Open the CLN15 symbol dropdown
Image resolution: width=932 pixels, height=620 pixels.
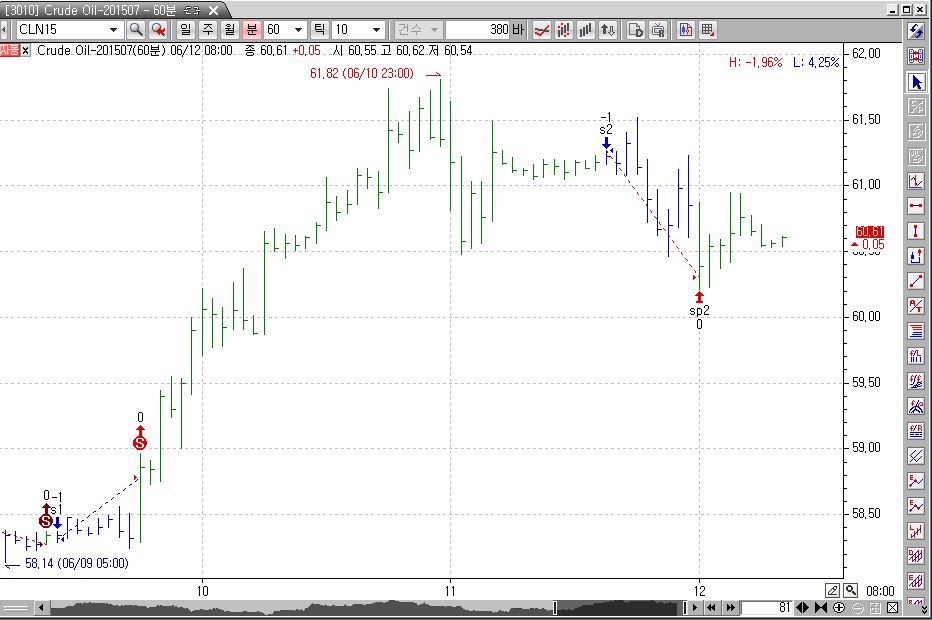coord(112,30)
